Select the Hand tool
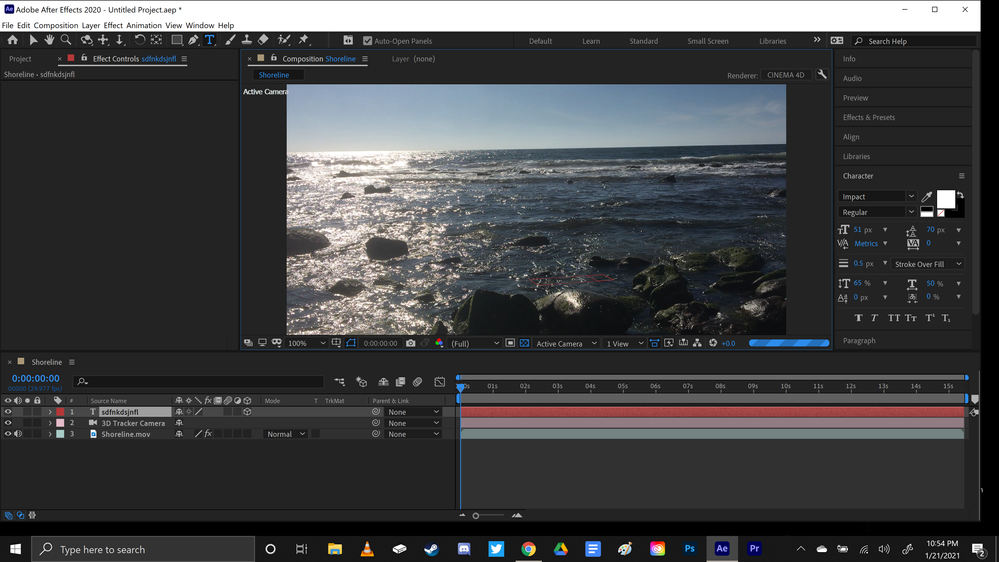The width and height of the screenshot is (999, 562). (x=49, y=40)
